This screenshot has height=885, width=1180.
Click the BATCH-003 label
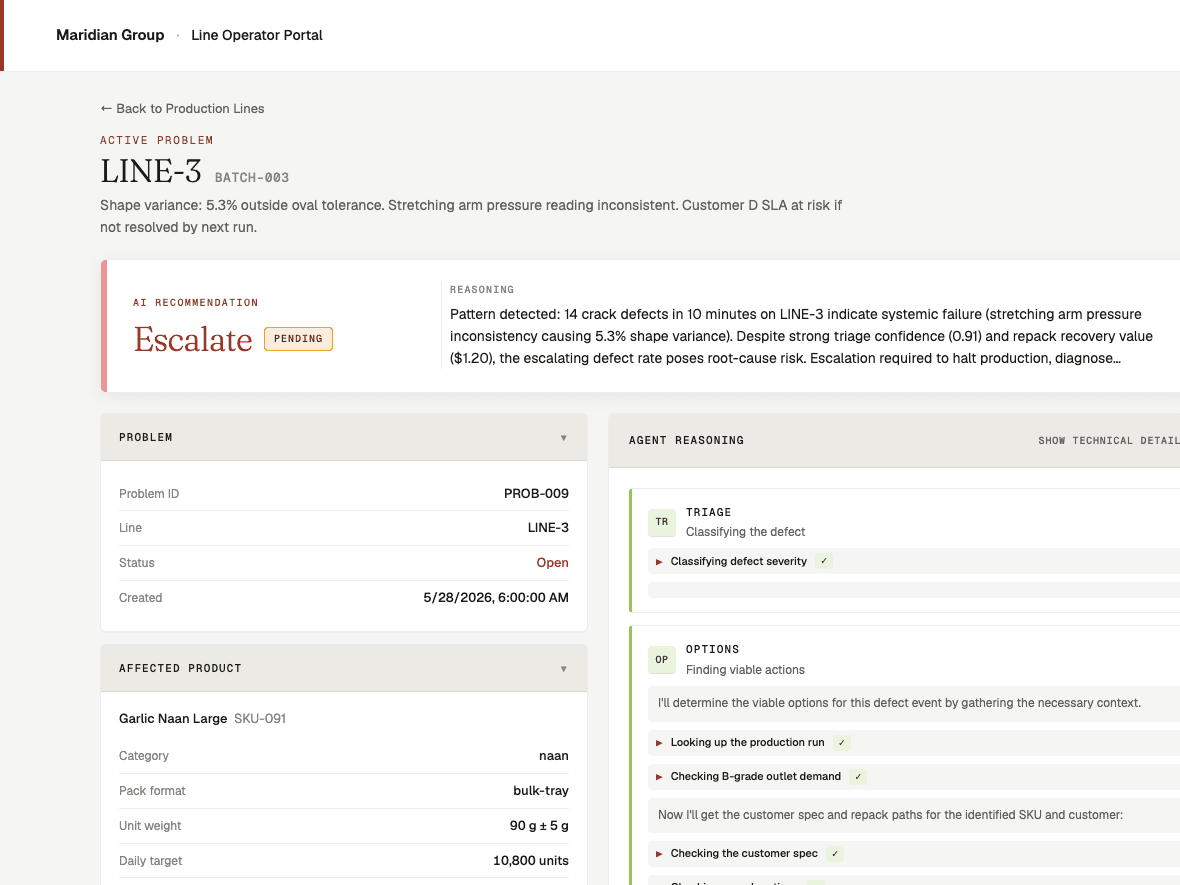tap(252, 178)
